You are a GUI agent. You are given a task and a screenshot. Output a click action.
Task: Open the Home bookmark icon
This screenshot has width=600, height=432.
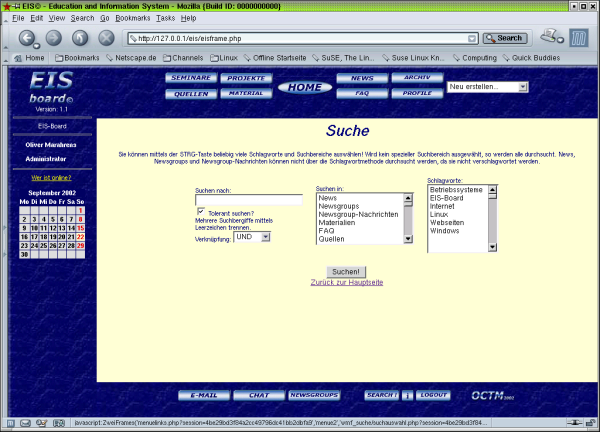click(x=27, y=58)
